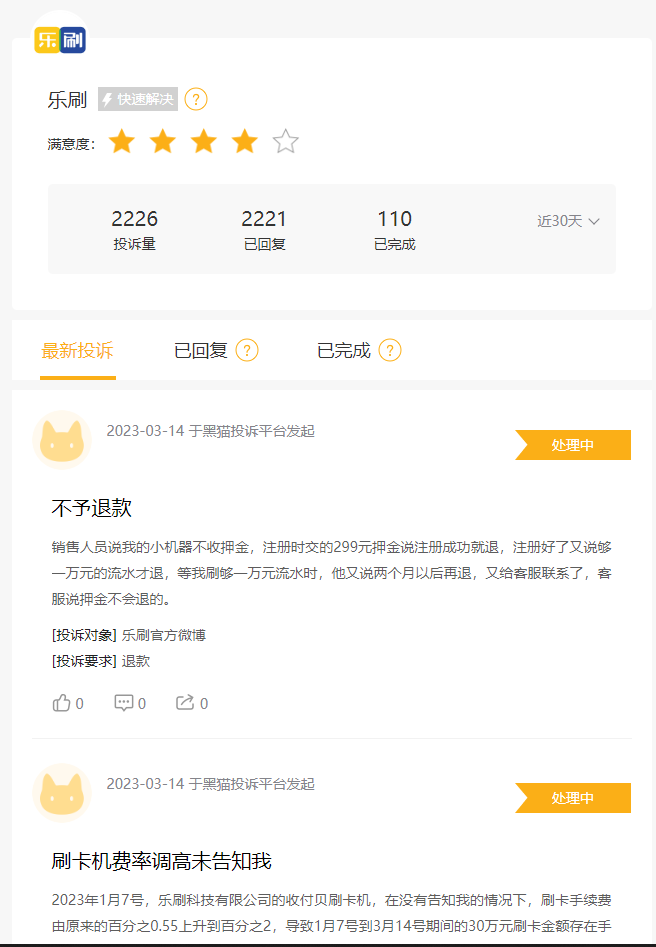
Task: Select the empty fifth satisfaction star
Action: point(286,141)
